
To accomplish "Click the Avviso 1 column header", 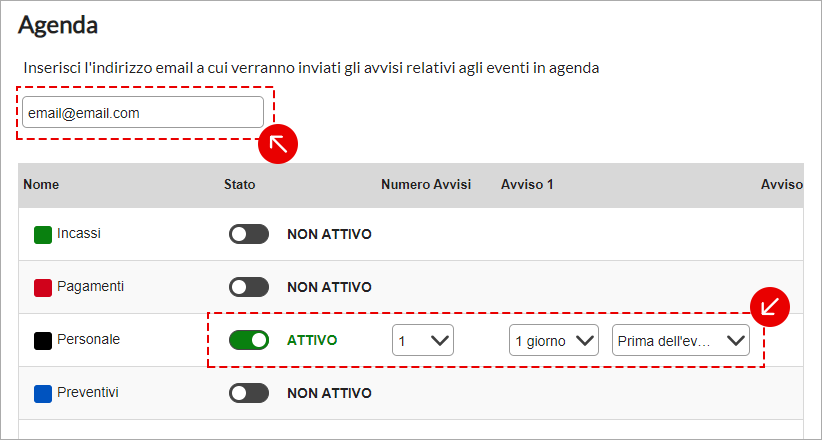I will pyautogui.click(x=527, y=185).
